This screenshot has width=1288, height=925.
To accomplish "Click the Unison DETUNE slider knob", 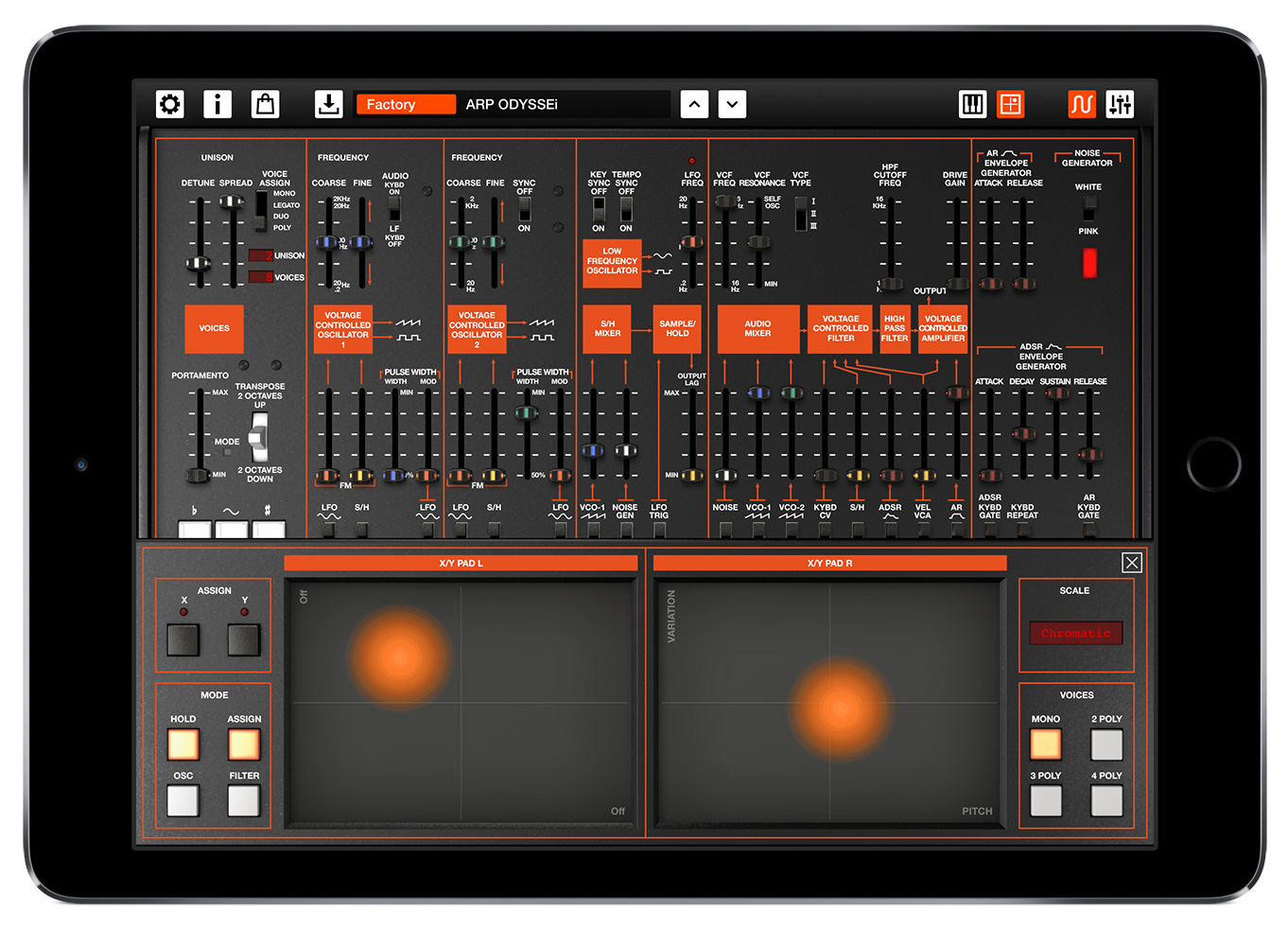I will (199, 264).
